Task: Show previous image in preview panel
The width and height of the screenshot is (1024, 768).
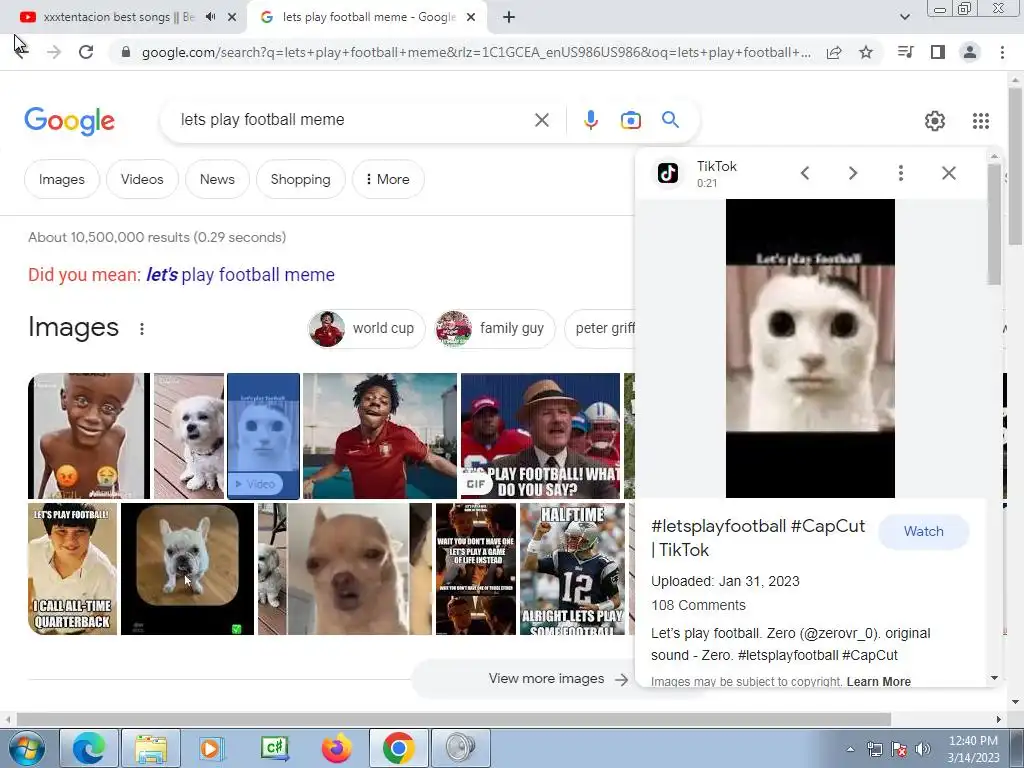Action: coord(805,173)
